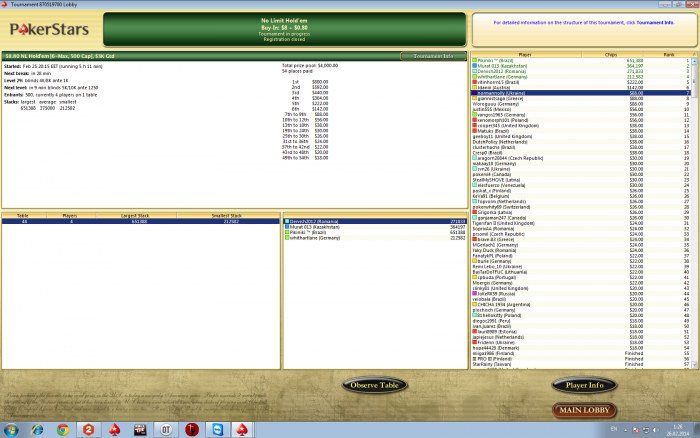Click yellow color tag beside CHICHA 1984 (Argentina)
The width and height of the screenshot is (700, 438).
[x=475, y=305]
